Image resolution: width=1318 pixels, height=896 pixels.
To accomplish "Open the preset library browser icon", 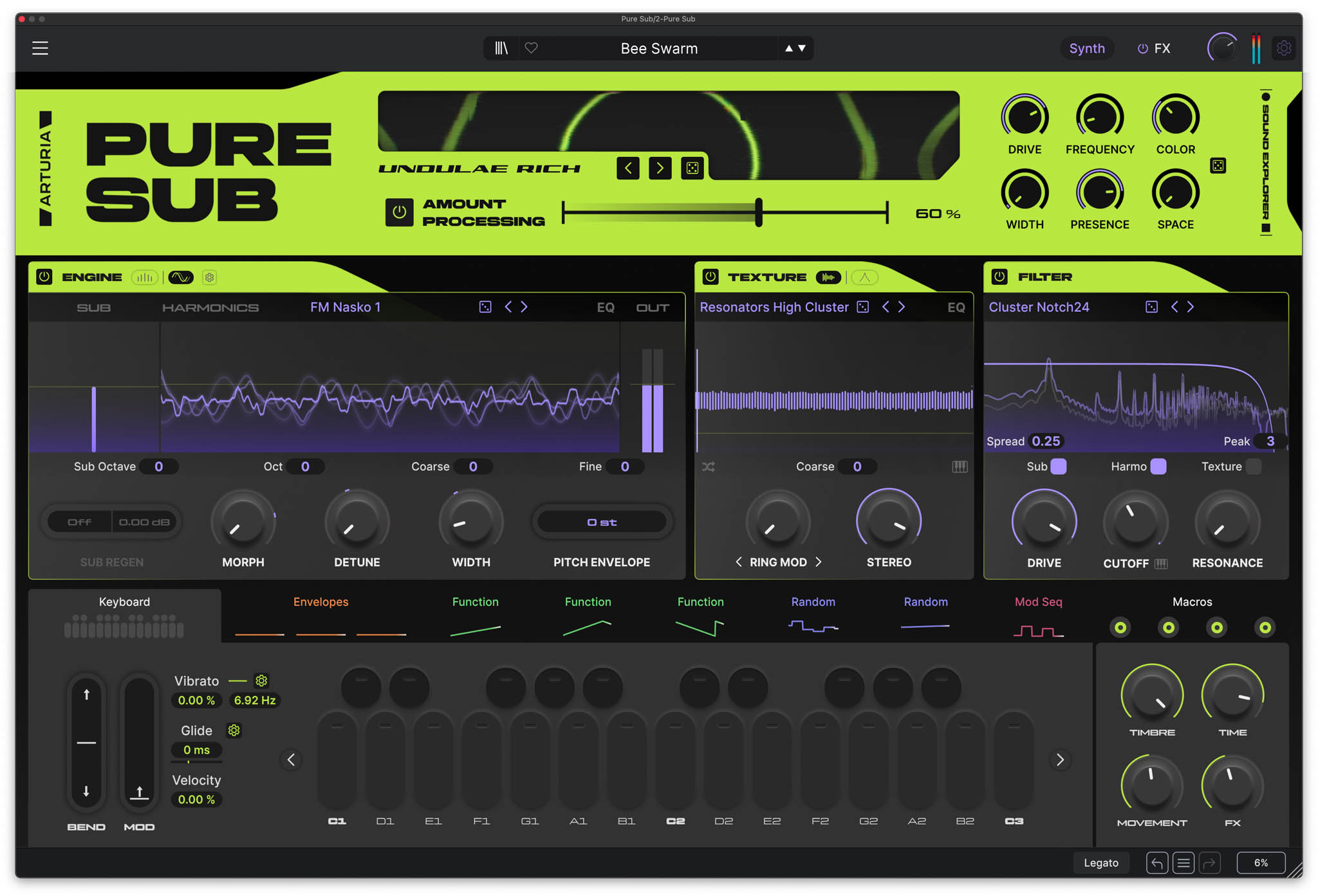I will tap(501, 48).
